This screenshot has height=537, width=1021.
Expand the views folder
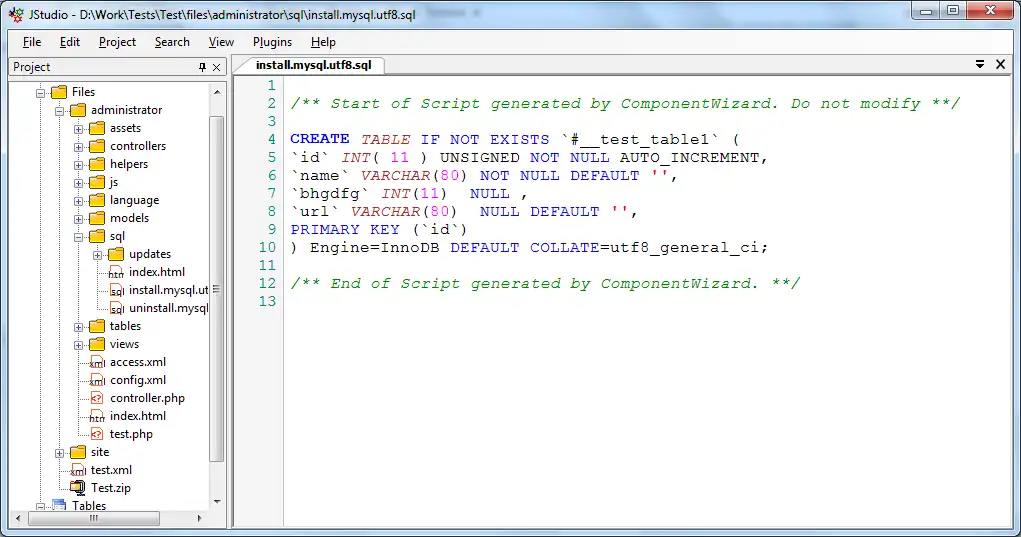[x=78, y=344]
